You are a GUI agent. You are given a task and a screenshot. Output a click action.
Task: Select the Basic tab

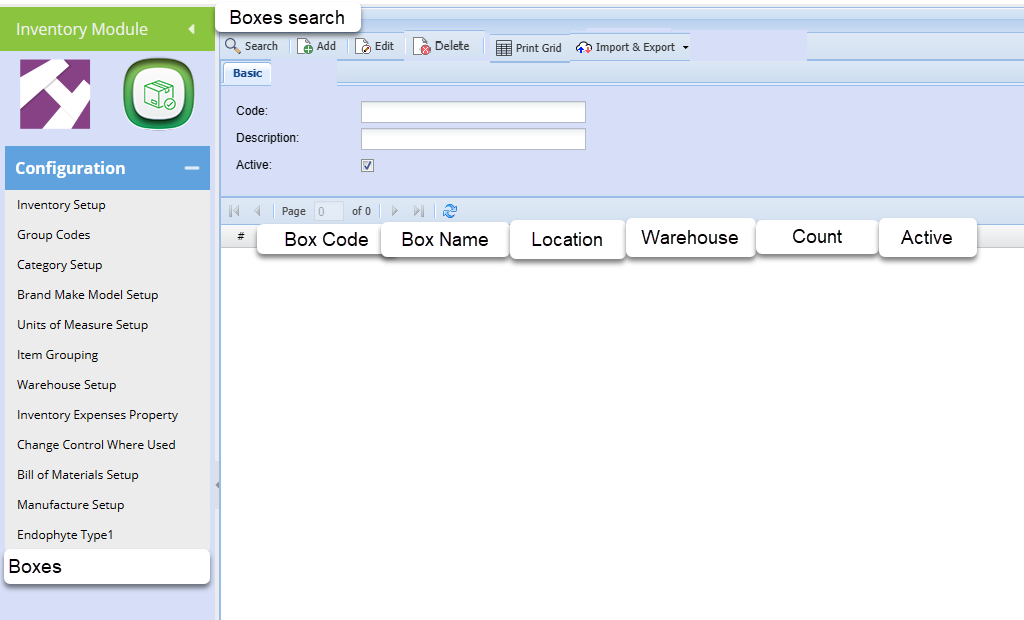tap(247, 73)
